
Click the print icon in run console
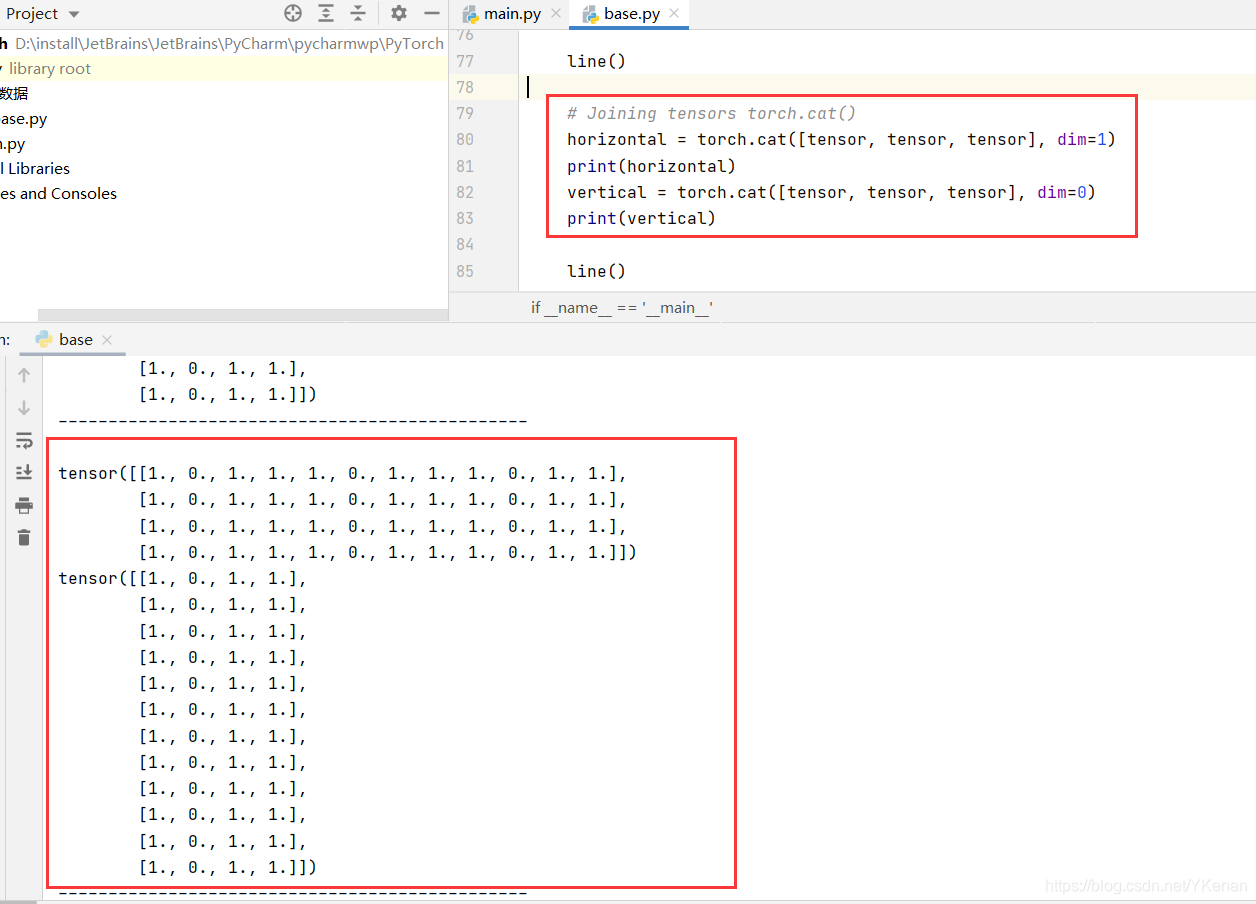24,505
